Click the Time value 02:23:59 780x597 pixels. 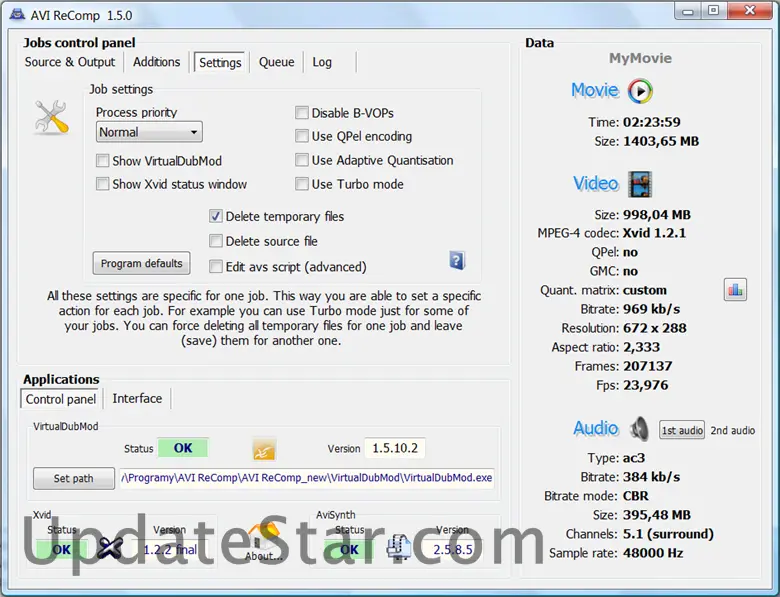point(652,122)
